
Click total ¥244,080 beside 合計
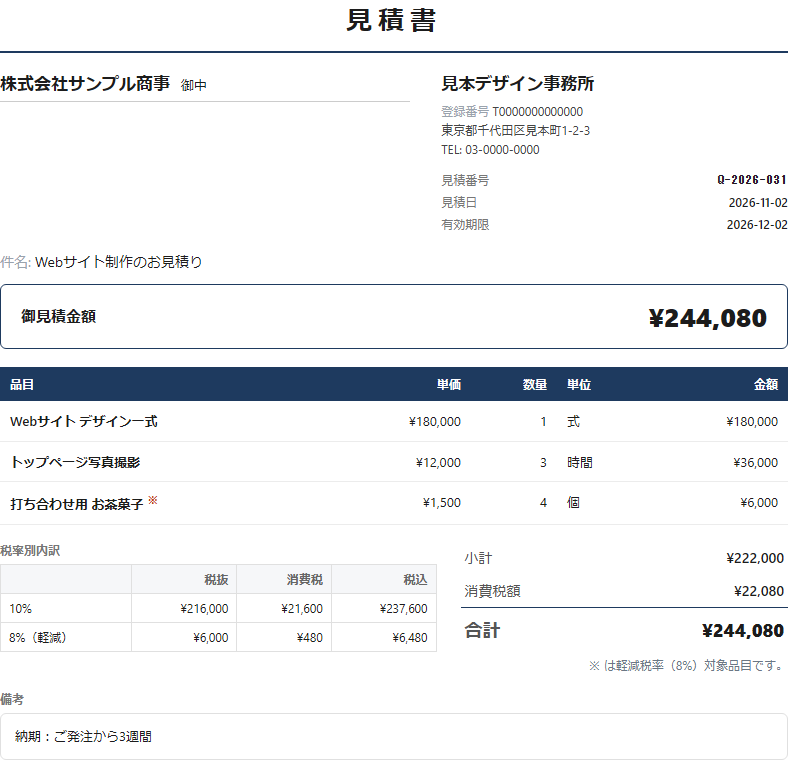(743, 631)
